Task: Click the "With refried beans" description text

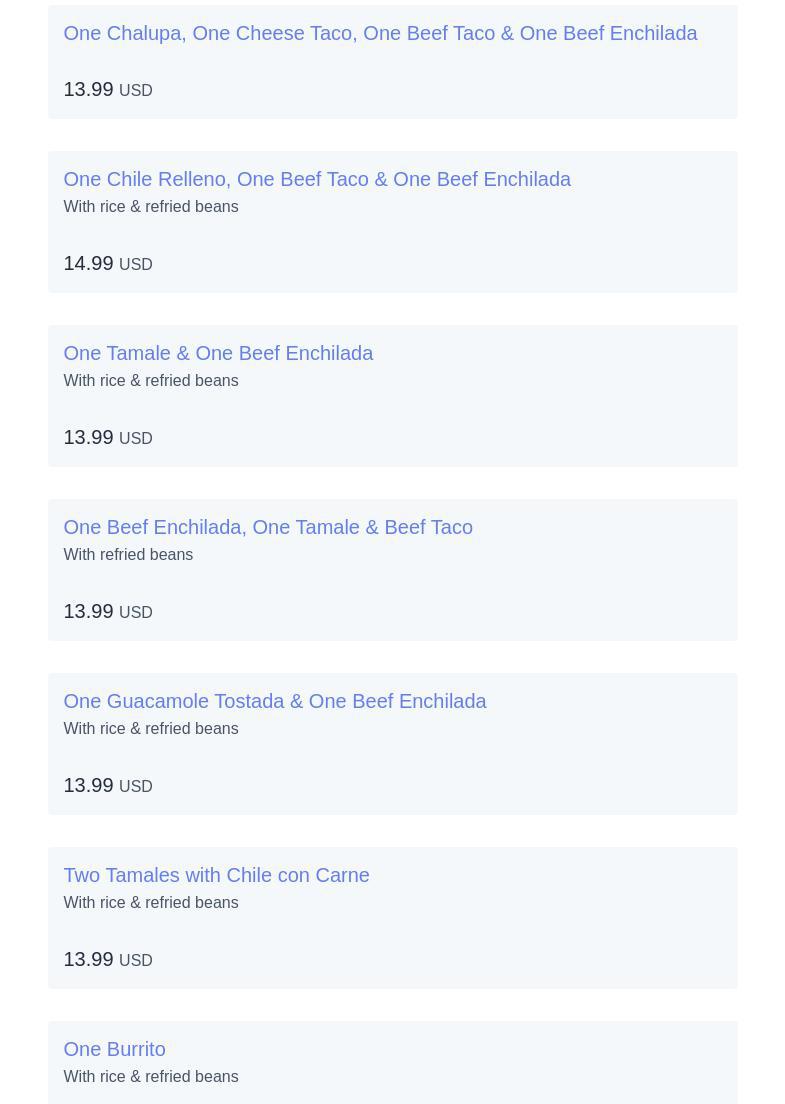Action: tap(128, 554)
